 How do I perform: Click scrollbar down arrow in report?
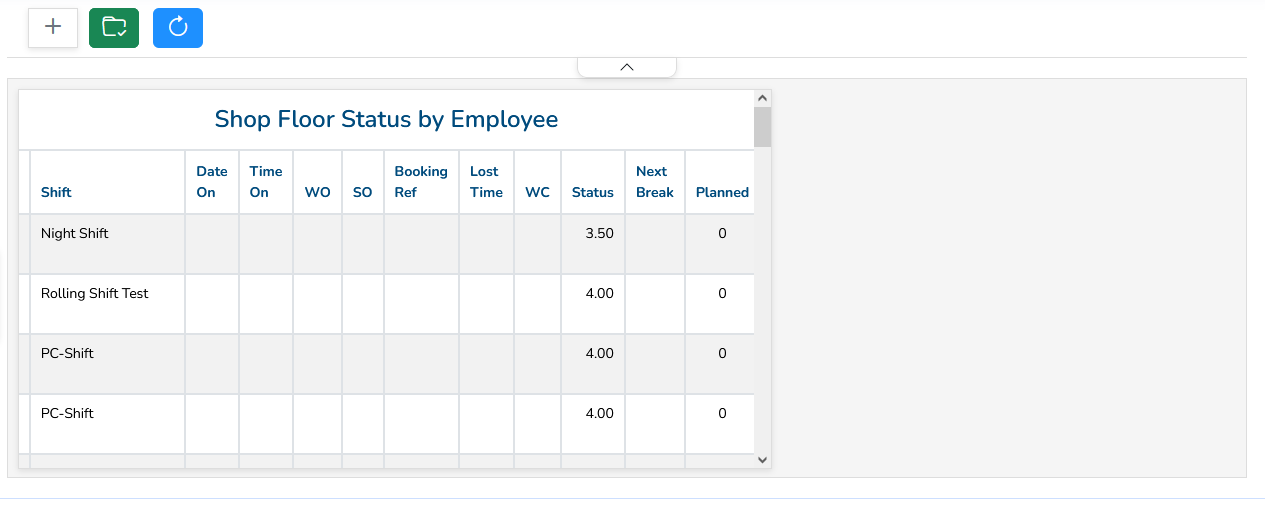762,460
